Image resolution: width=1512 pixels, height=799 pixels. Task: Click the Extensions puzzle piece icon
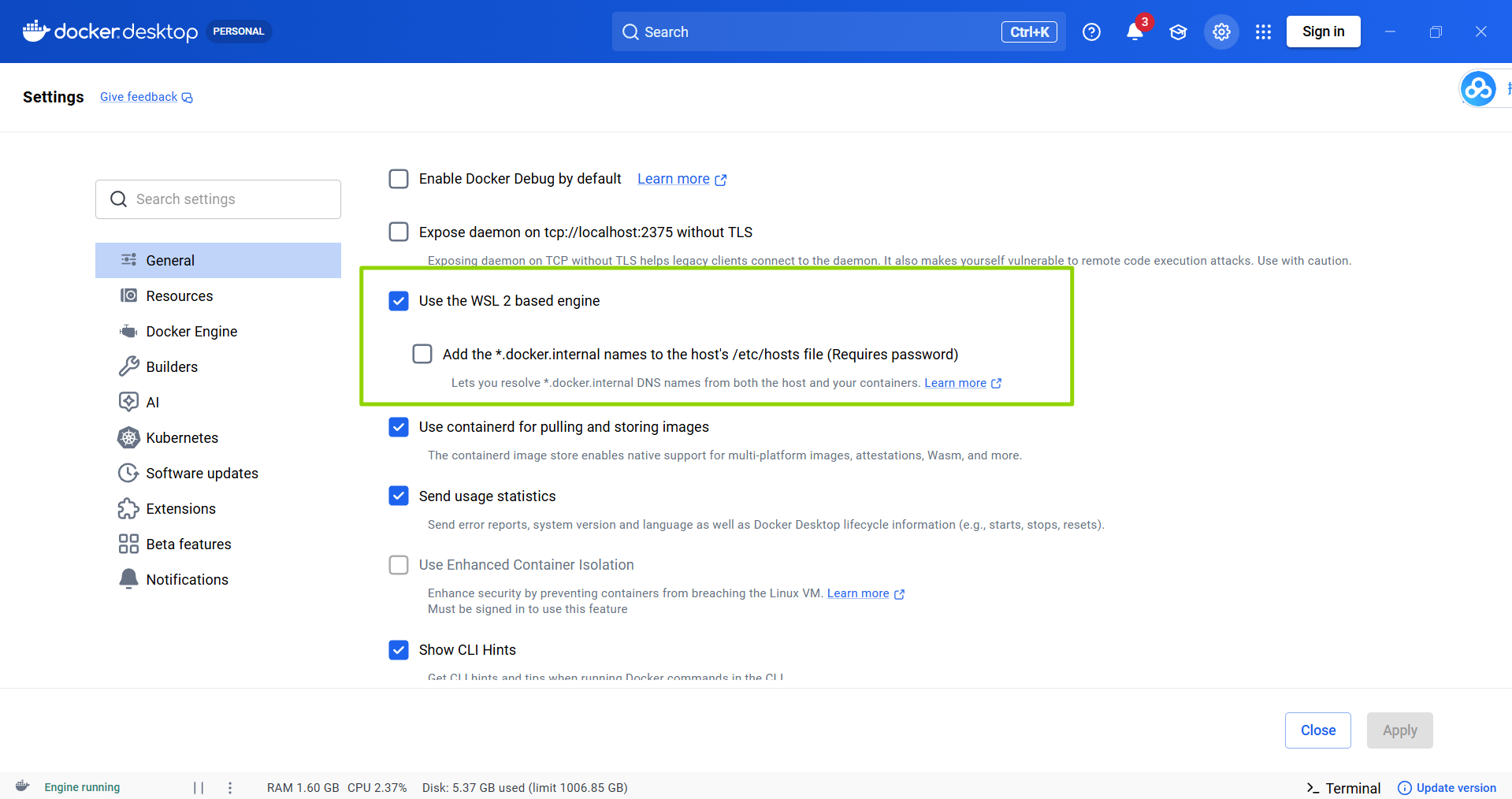coord(128,508)
